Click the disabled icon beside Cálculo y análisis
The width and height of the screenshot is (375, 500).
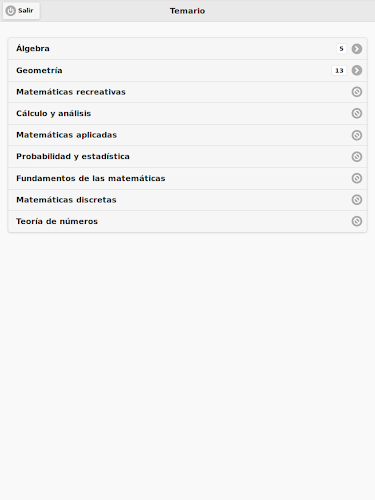(x=357, y=113)
